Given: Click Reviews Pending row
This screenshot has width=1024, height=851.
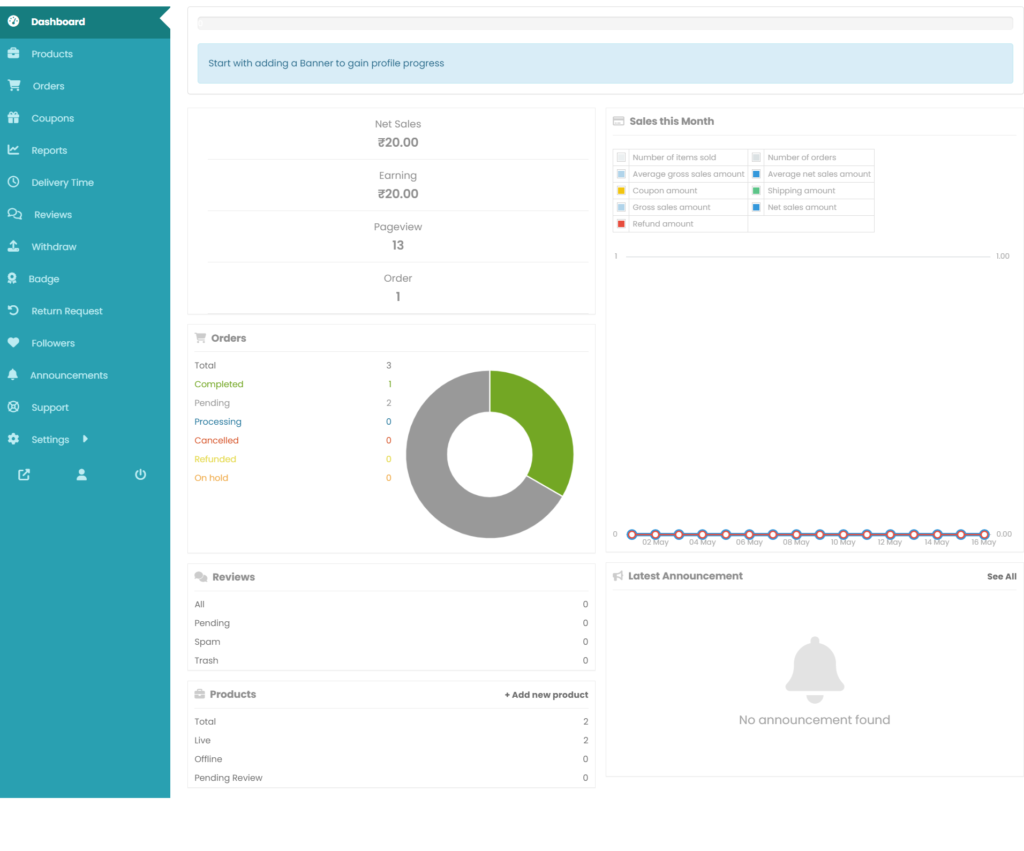Looking at the screenshot, I should click(x=391, y=623).
